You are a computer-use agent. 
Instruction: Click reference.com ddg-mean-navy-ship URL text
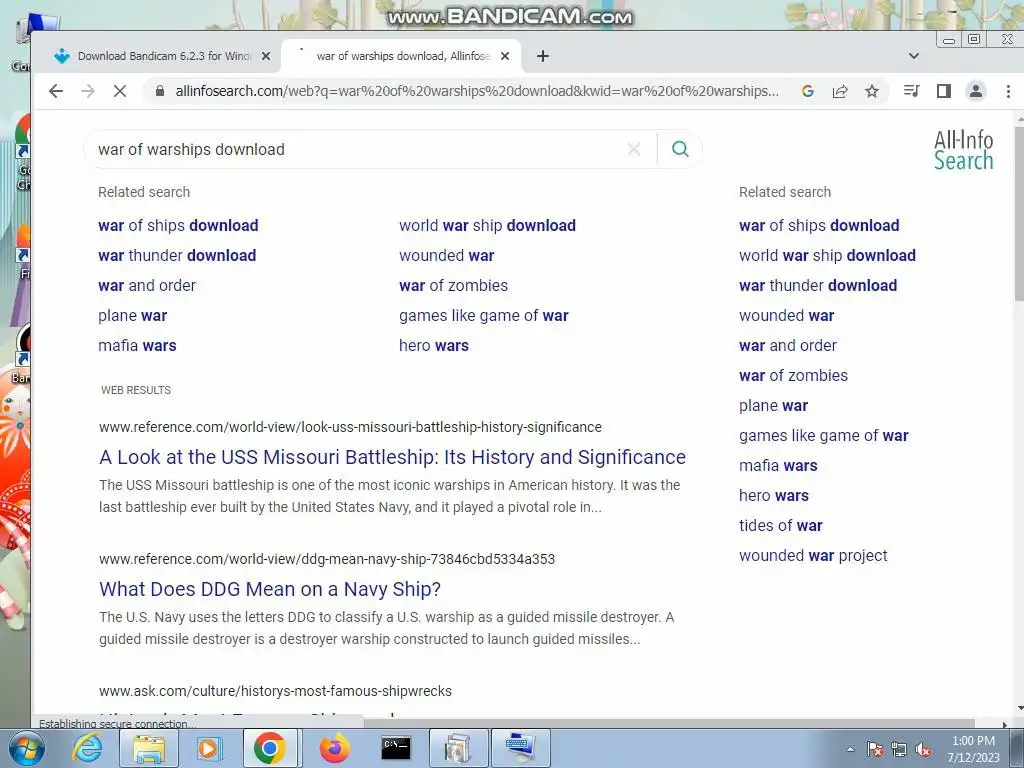pos(327,559)
